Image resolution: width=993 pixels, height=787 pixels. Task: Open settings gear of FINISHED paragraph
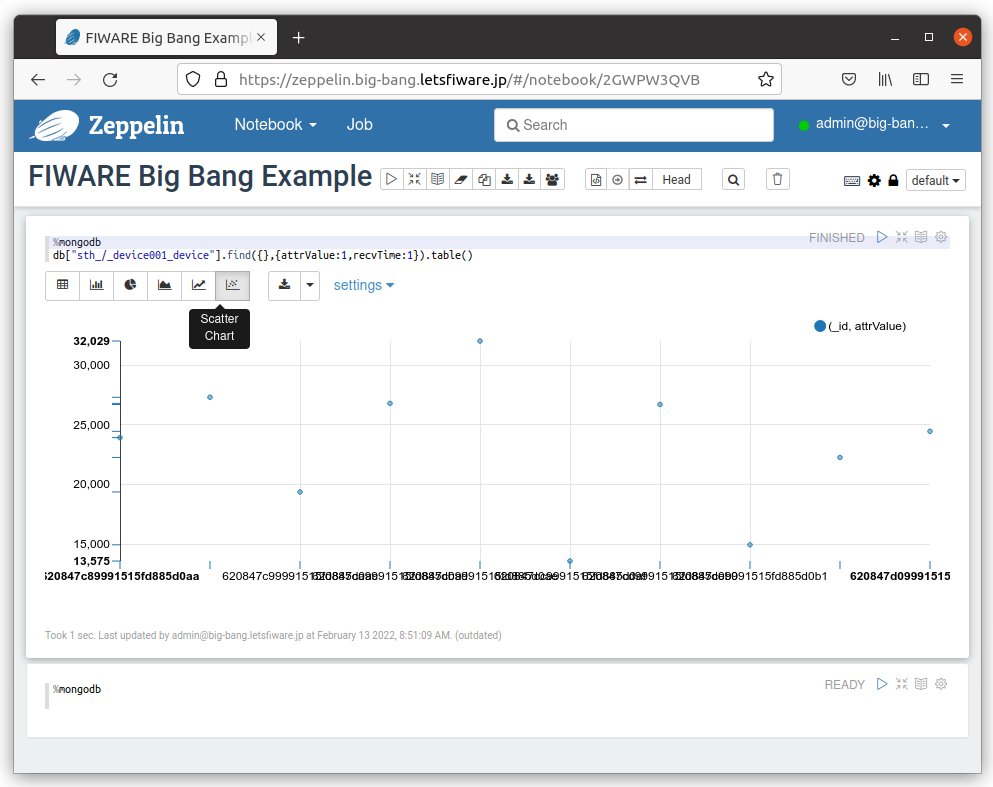point(941,237)
